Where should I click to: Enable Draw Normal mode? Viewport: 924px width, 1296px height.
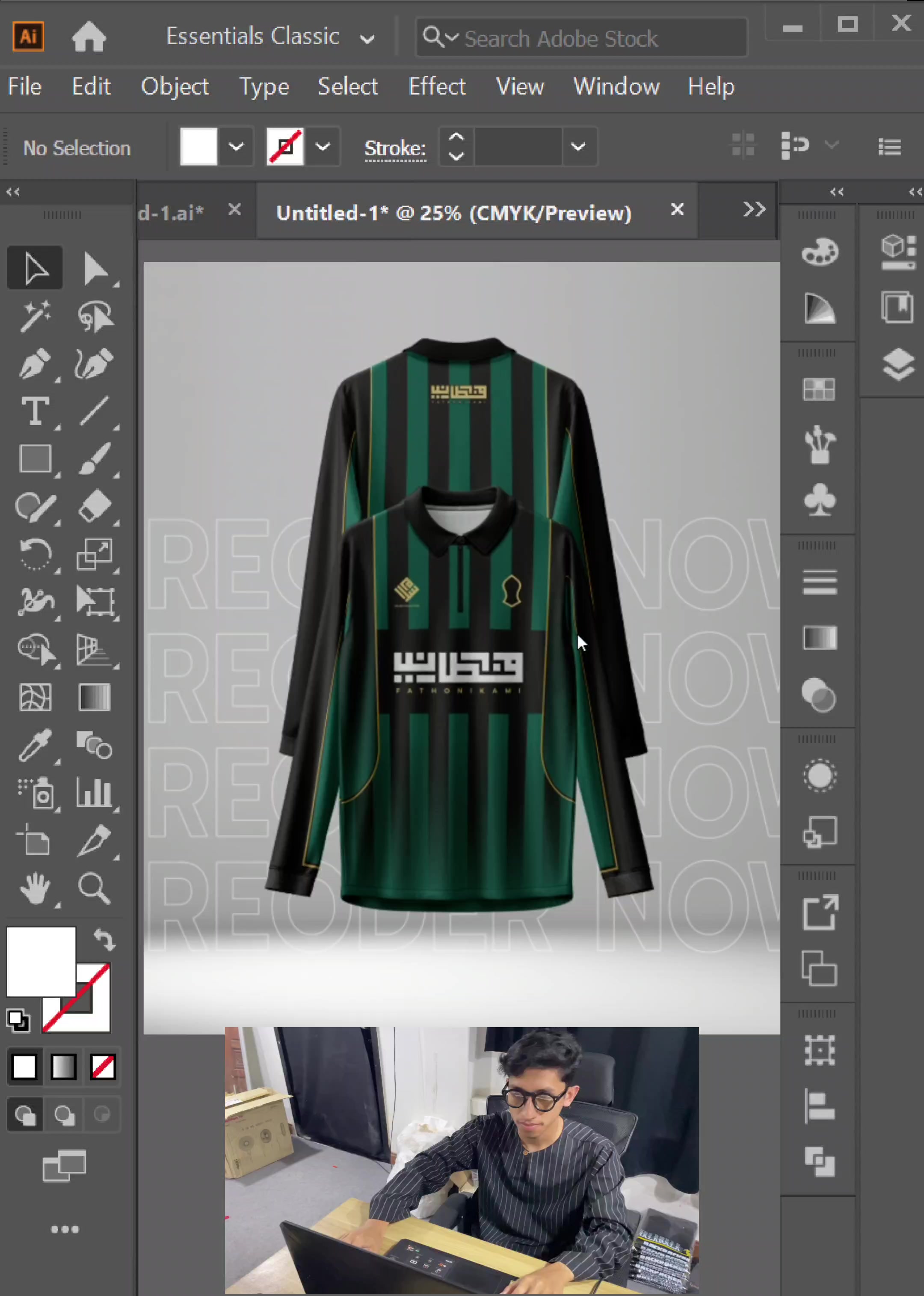coord(25,1115)
